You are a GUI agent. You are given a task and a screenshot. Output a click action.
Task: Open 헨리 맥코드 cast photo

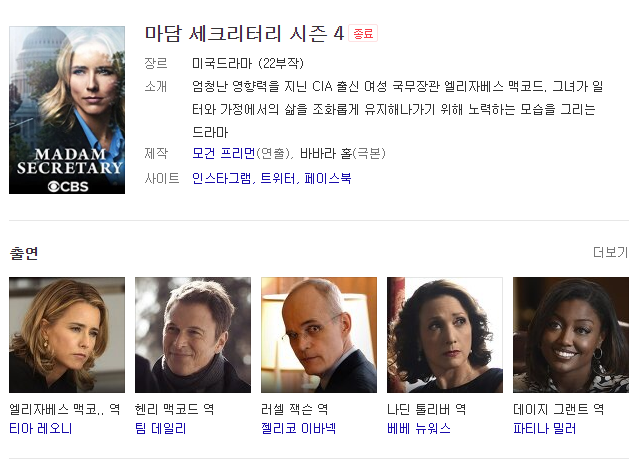click(193, 335)
